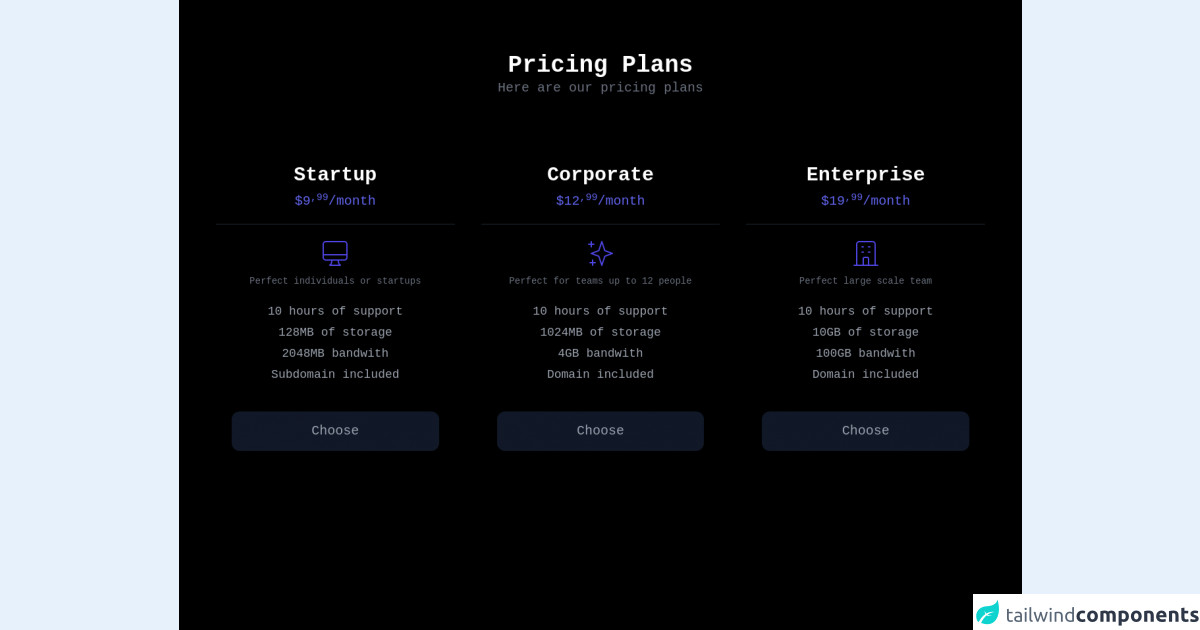Screen dimensions: 1200x630
Task: Select the Corporate plan title
Action: pos(600,175)
